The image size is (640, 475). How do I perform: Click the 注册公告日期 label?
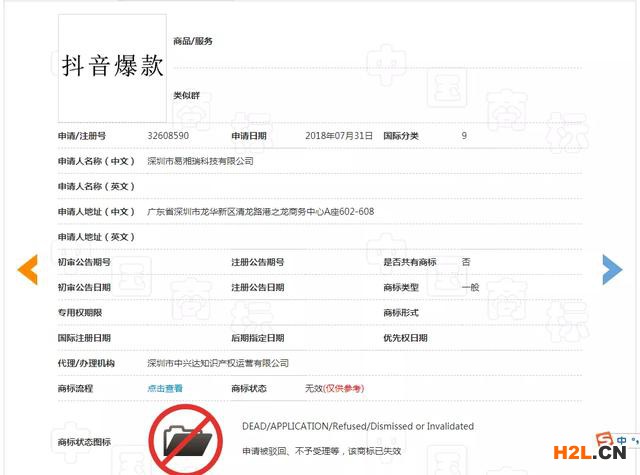pos(258,287)
